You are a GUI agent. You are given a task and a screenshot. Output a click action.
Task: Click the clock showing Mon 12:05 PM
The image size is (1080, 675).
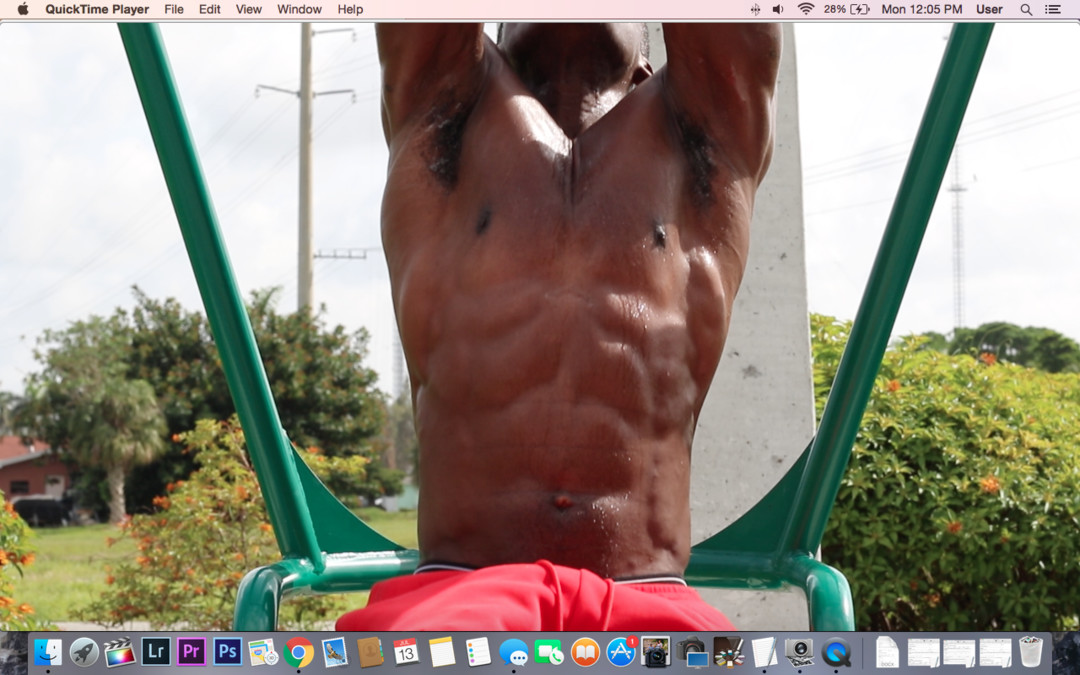(x=921, y=9)
